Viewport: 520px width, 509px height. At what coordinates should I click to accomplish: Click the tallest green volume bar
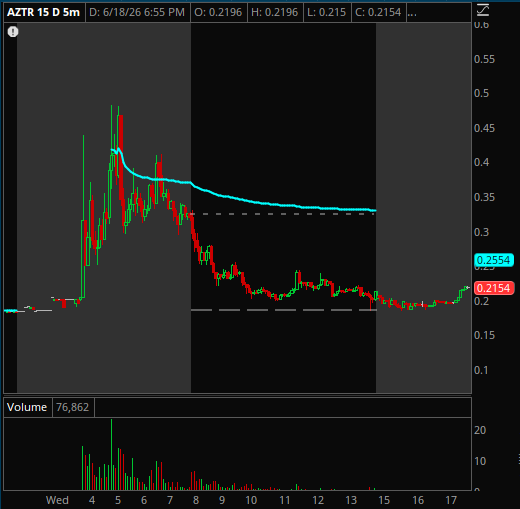[x=111, y=454]
